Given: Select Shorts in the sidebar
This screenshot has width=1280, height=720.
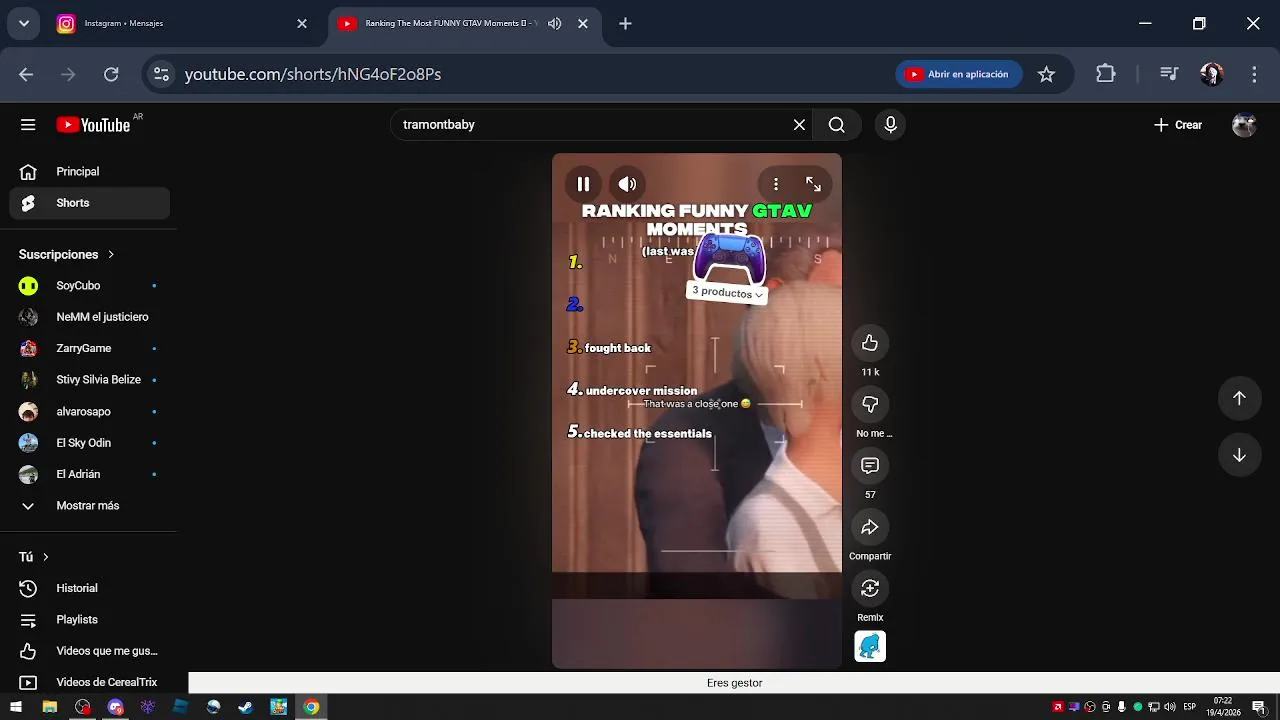Looking at the screenshot, I should click(90, 203).
